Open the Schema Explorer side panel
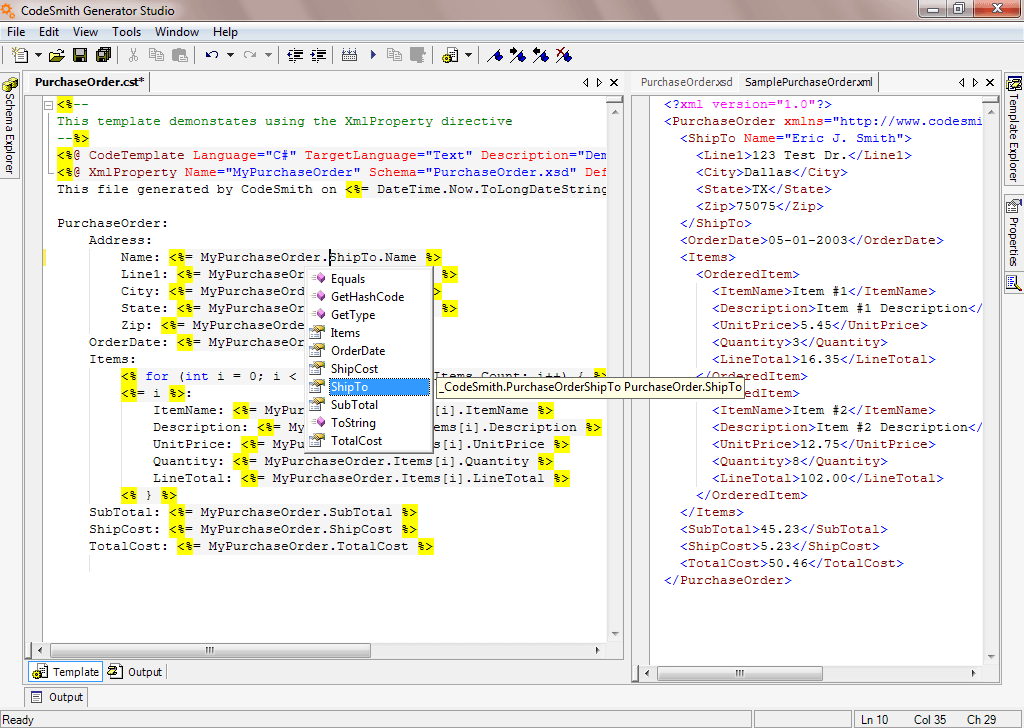The height and width of the screenshot is (728, 1024). [10, 125]
